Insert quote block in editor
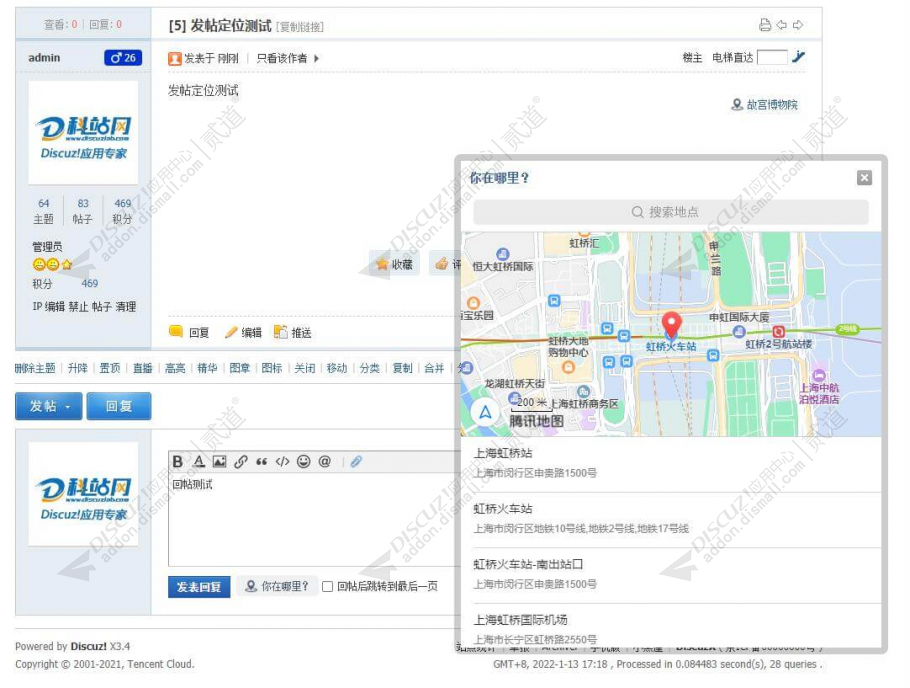Viewport: 910px width, 688px height. (262, 462)
